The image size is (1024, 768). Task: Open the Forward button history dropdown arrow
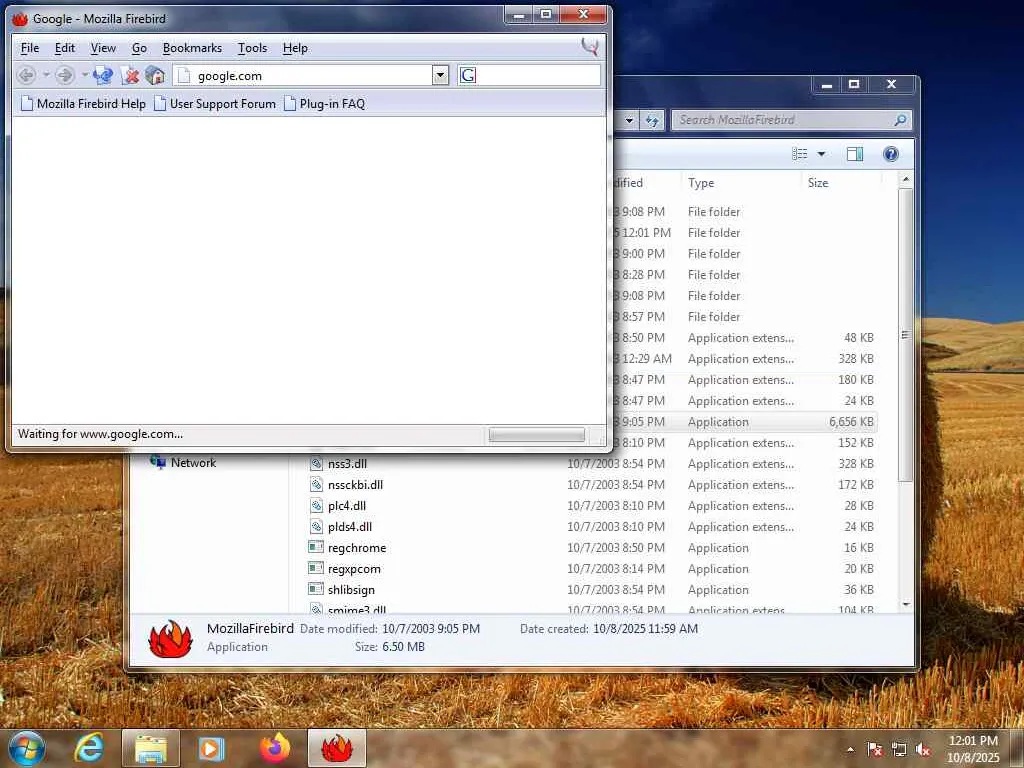pyautogui.click(x=84, y=75)
